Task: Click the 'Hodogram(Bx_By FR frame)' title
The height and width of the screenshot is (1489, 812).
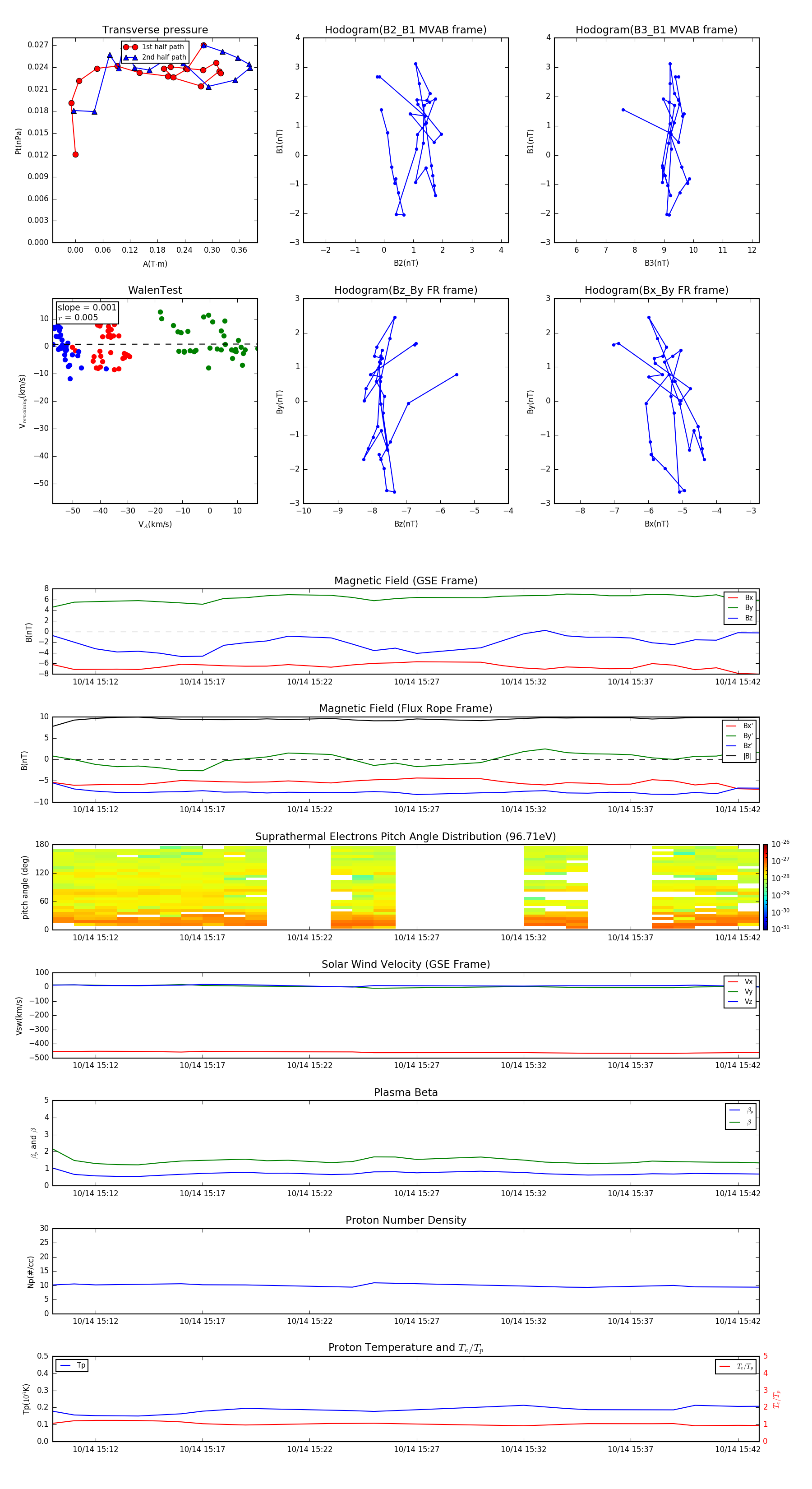Action: [656, 290]
